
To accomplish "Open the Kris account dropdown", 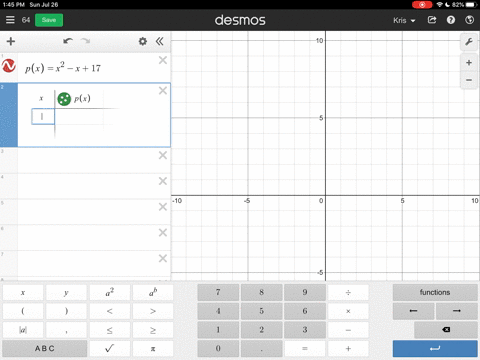I will [x=404, y=20].
